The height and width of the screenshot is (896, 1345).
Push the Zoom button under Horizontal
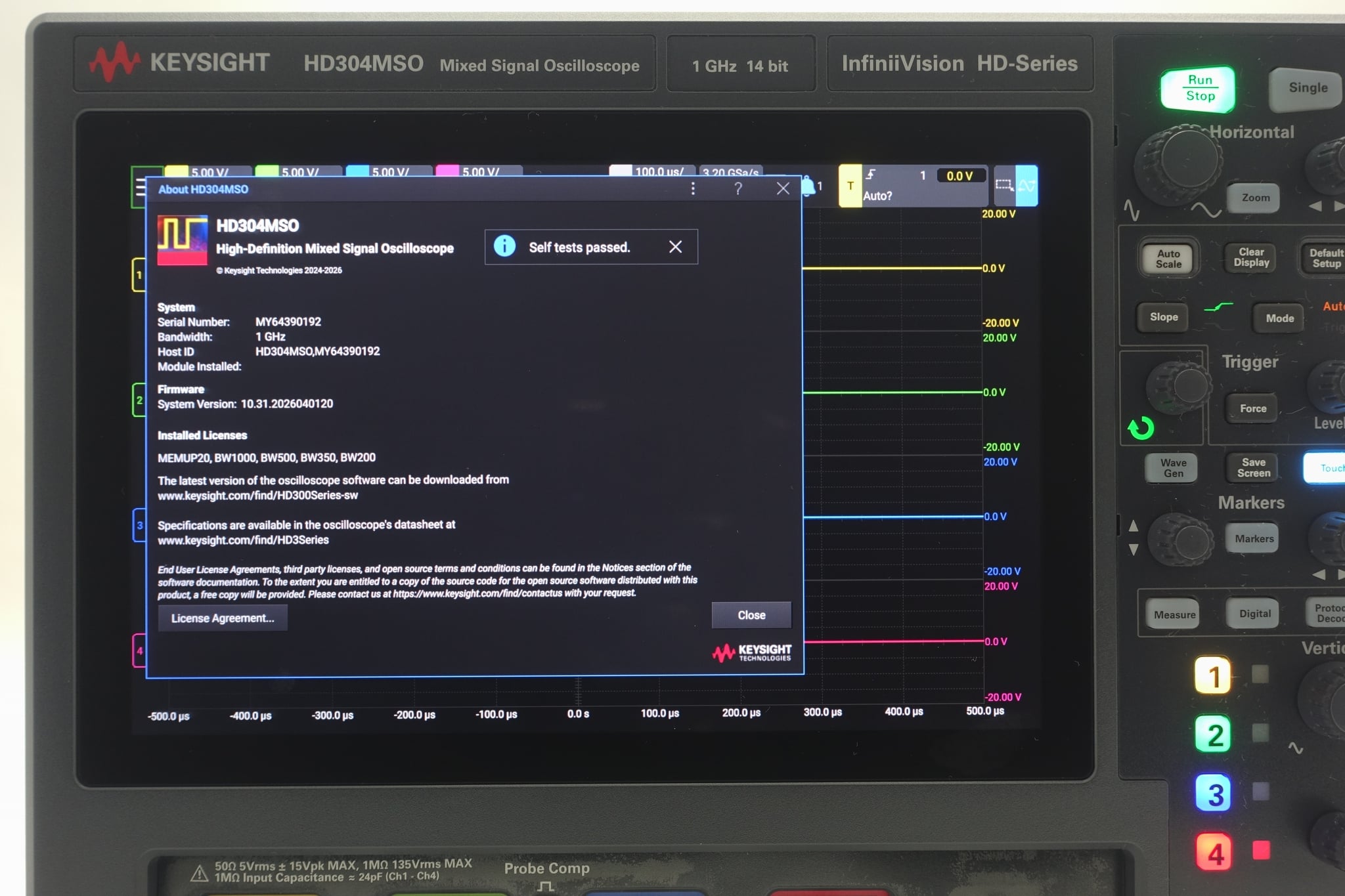[x=1255, y=198]
